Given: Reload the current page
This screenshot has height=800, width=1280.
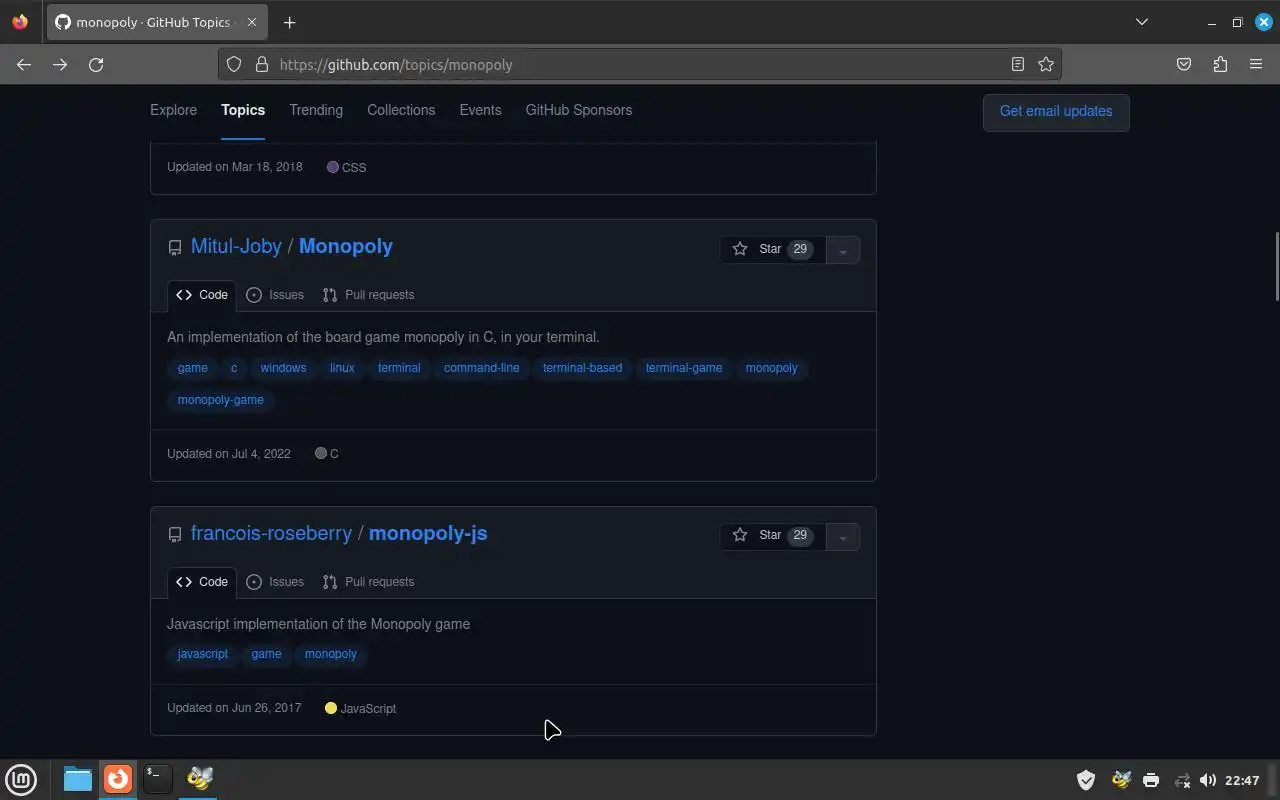Looking at the screenshot, I should [96, 64].
